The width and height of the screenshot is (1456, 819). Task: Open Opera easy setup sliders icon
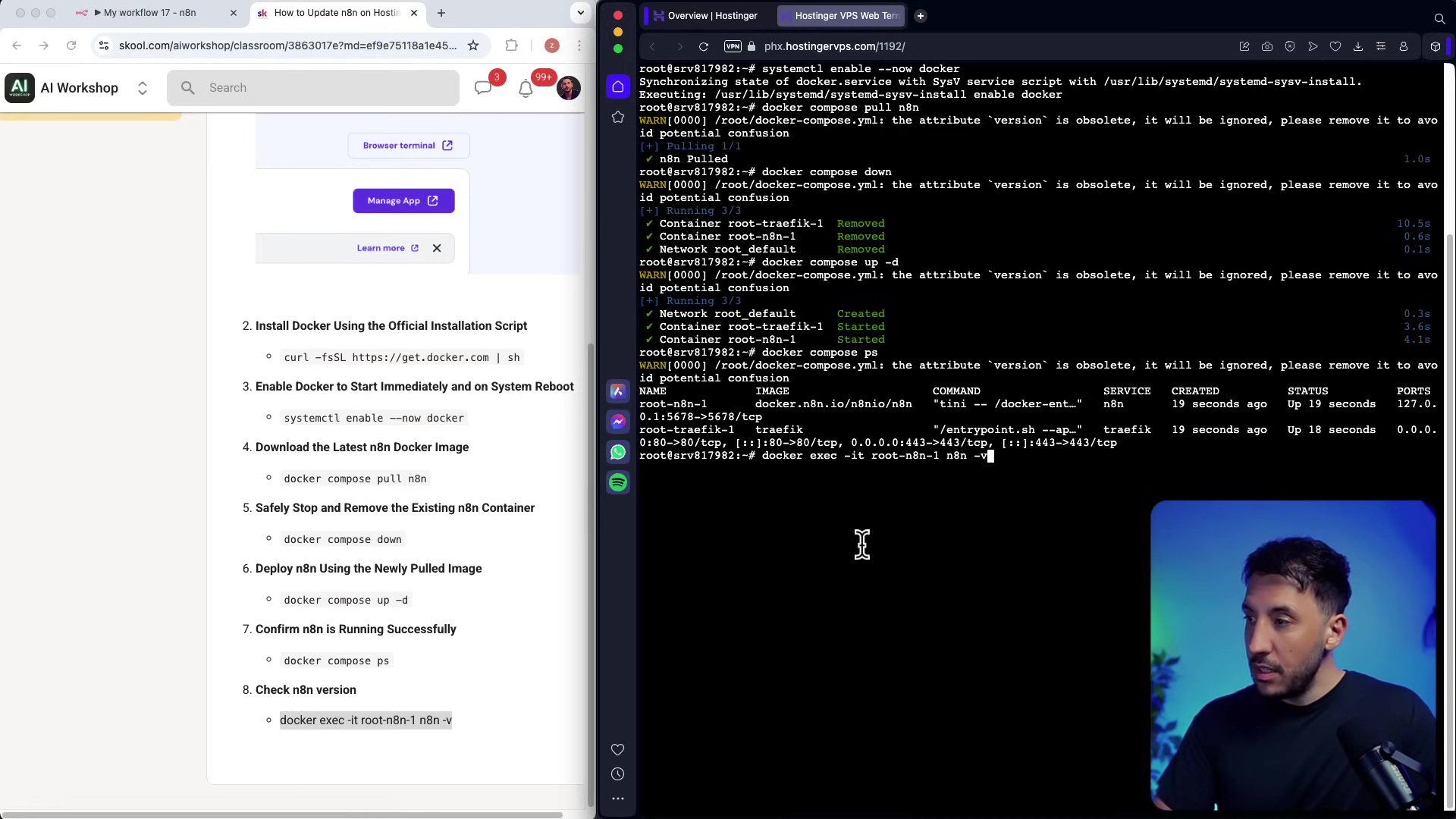coord(1381,46)
